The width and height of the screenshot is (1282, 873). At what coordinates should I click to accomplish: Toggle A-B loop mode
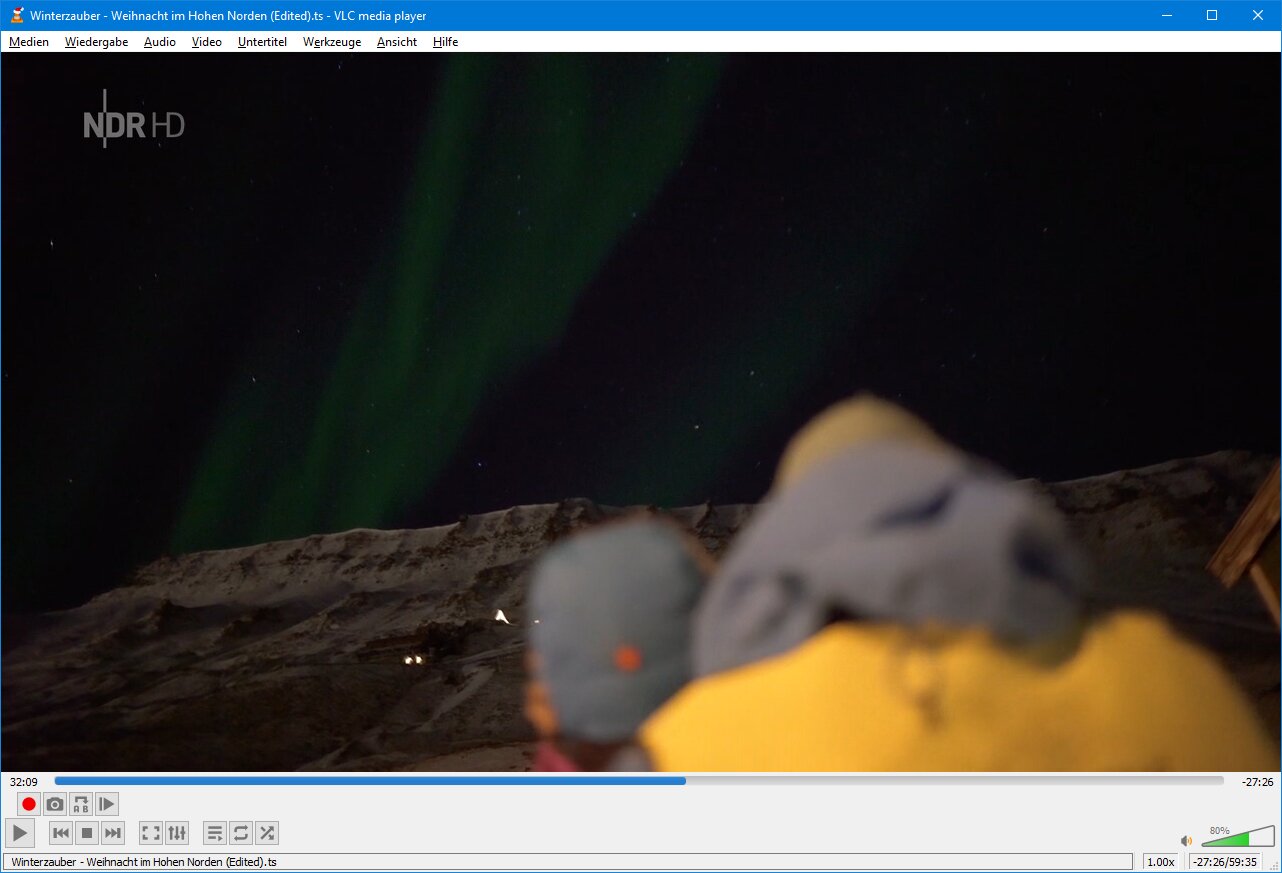pos(81,804)
